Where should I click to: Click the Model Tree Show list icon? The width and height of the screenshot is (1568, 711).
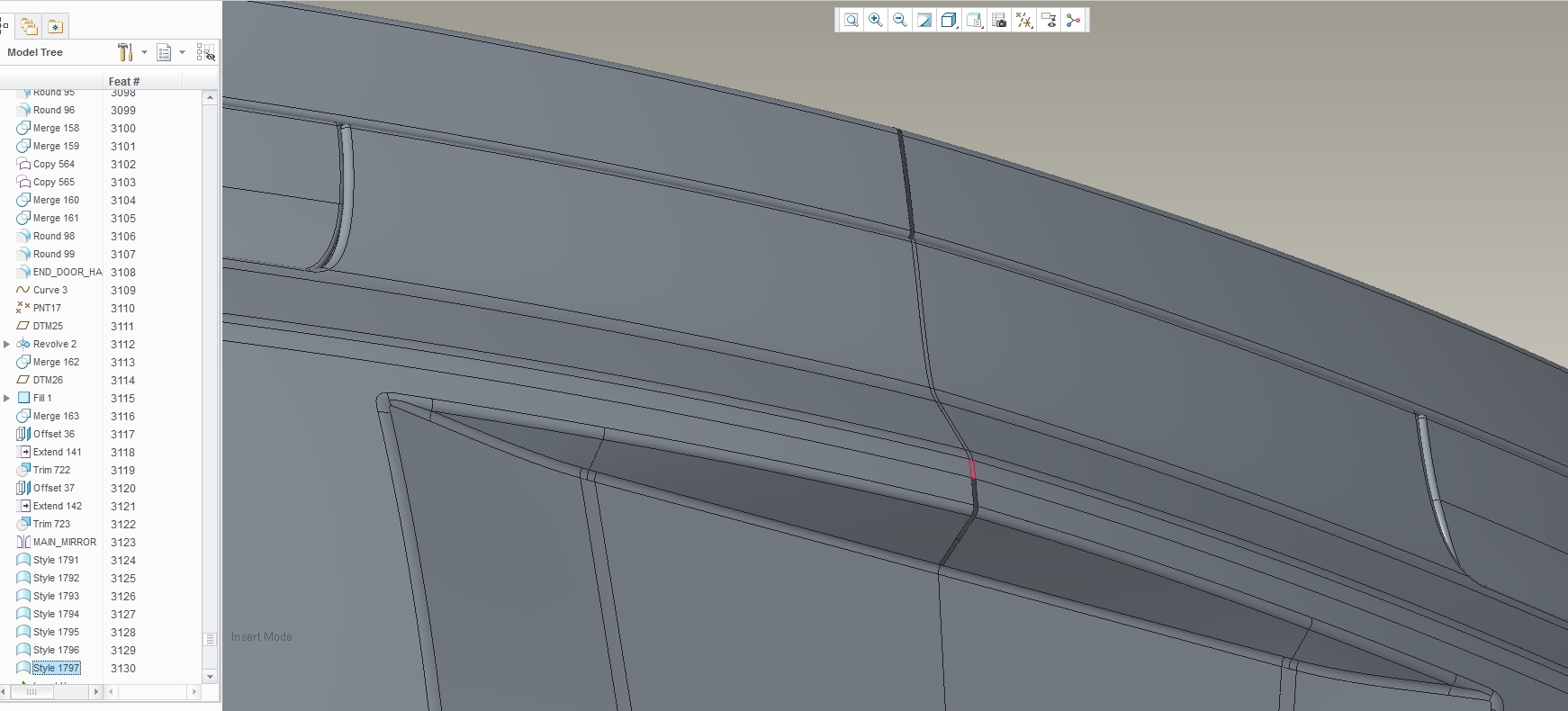click(x=164, y=52)
